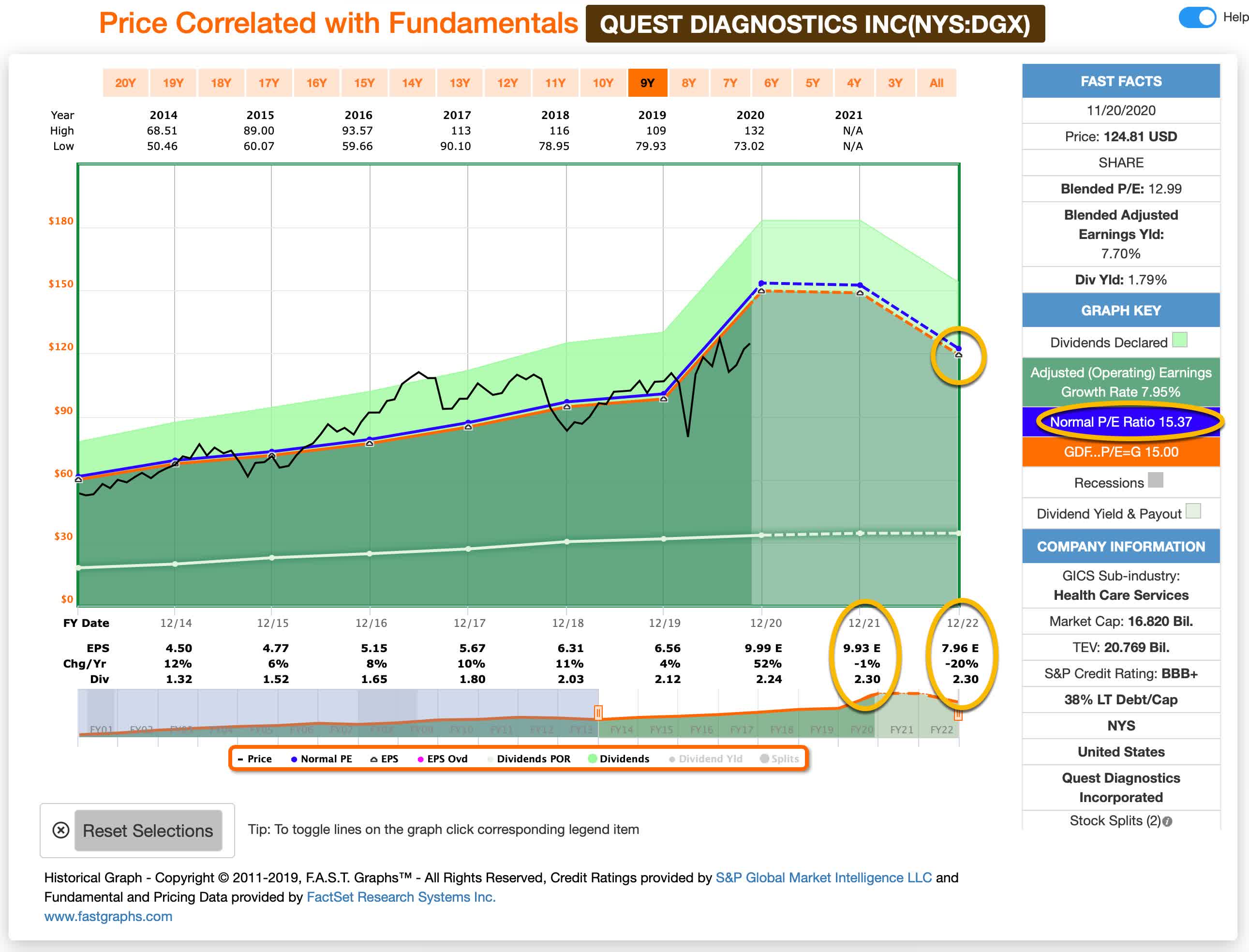
Task: Click the S&P Credit Rating BBB+ row
Action: pyautogui.click(x=1121, y=674)
